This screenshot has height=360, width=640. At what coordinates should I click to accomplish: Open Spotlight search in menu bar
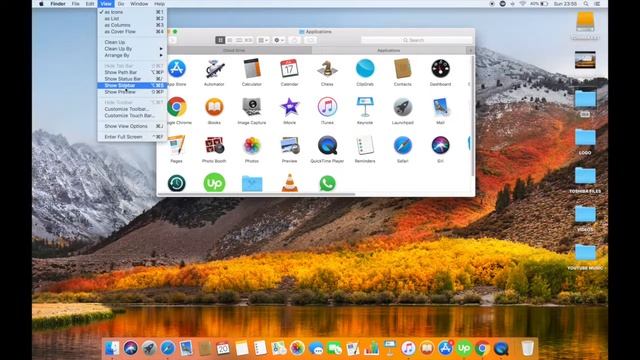[x=586, y=4]
